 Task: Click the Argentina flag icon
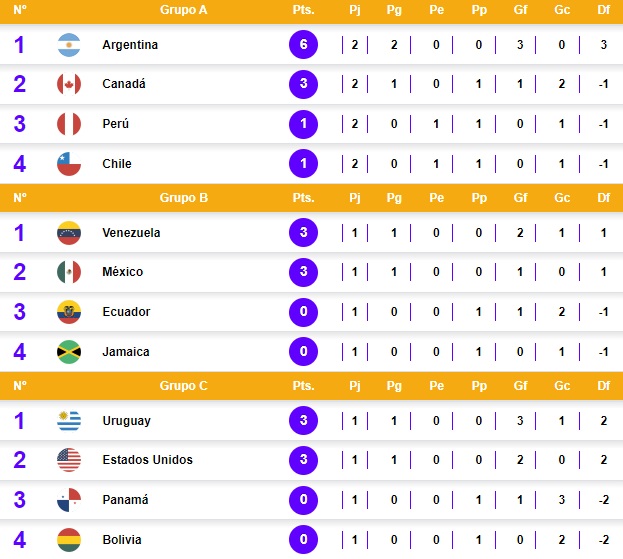(x=69, y=45)
